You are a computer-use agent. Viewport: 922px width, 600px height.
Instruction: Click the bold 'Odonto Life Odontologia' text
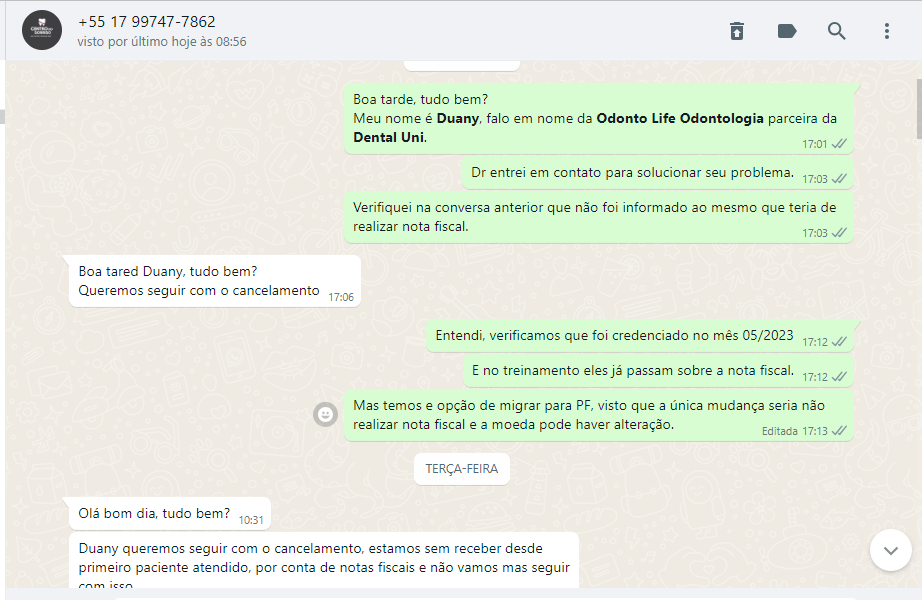pos(680,118)
